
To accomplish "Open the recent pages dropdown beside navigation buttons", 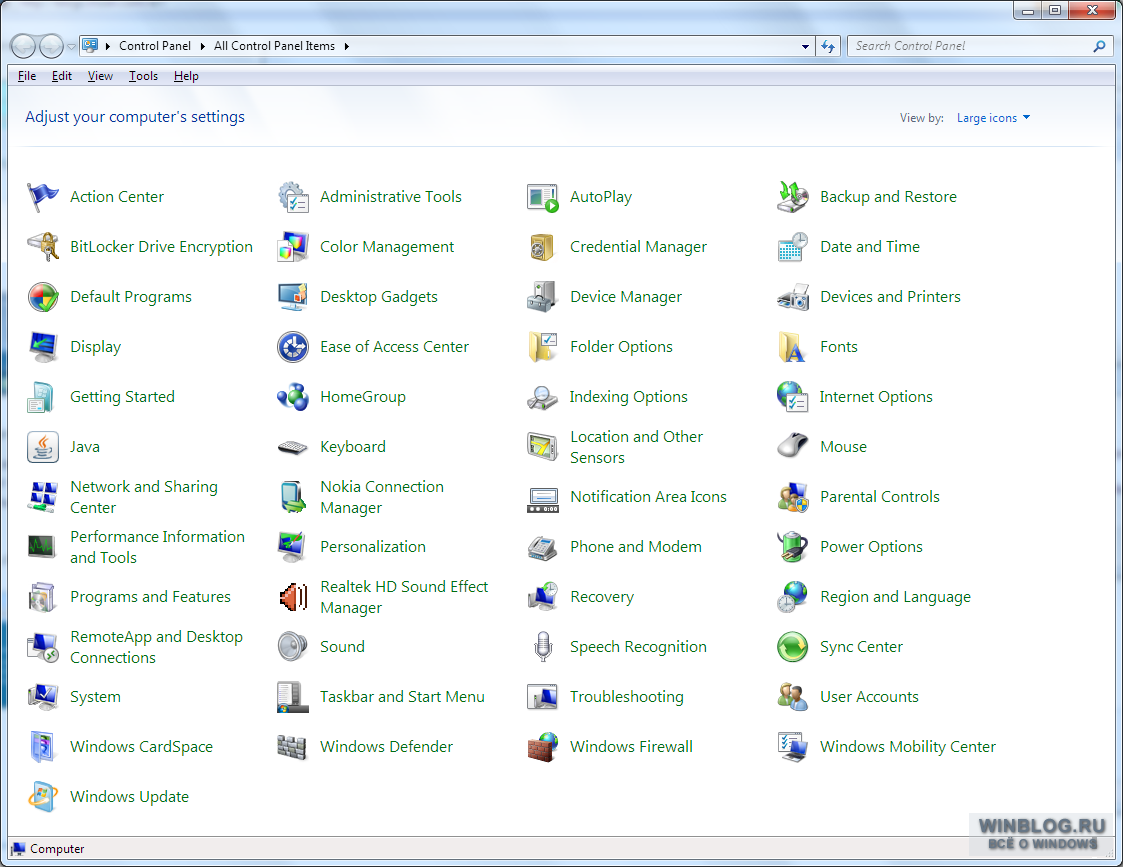I will point(71,47).
